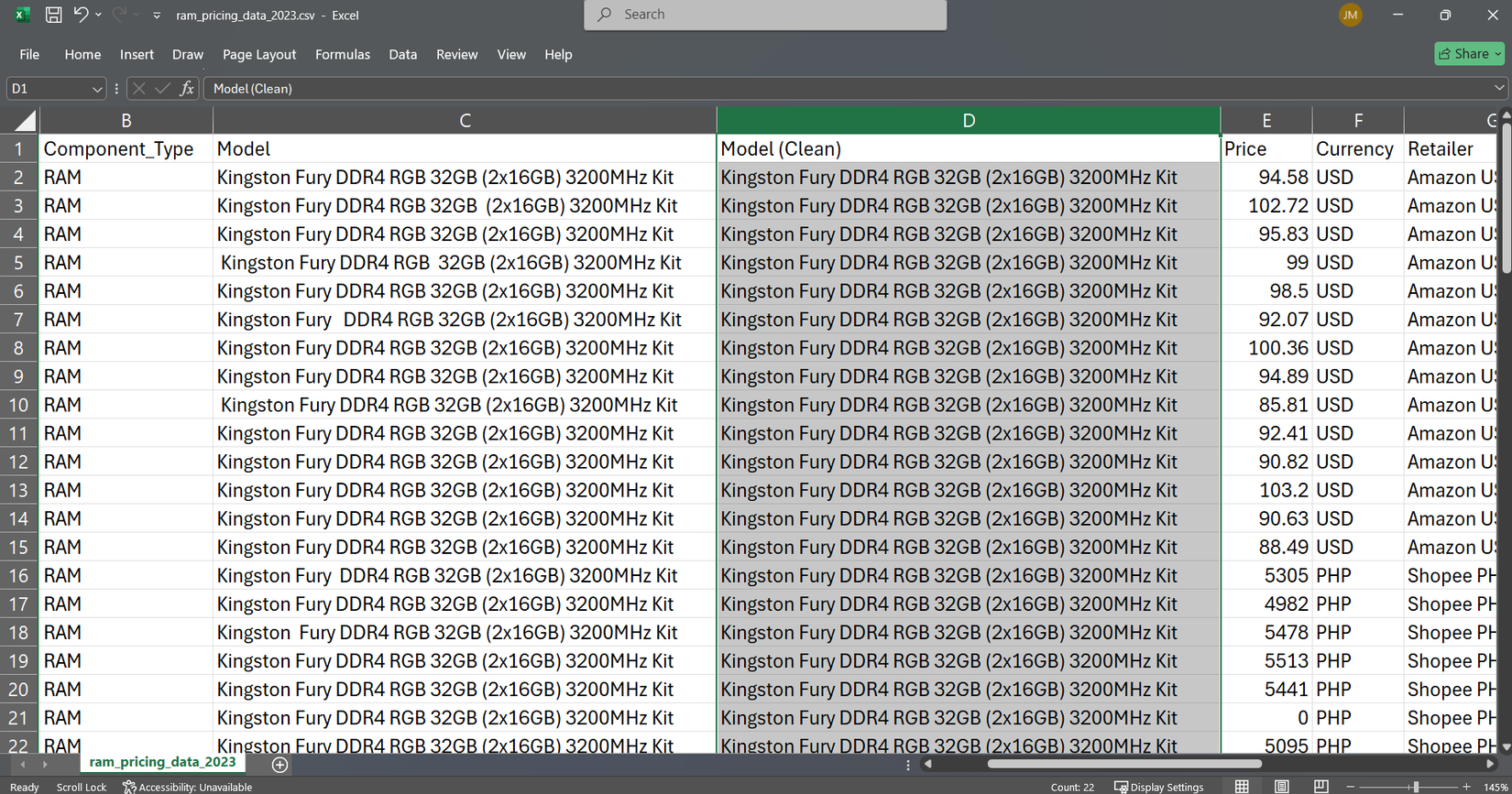Click the formula bar Enter checkmark icon
The height and width of the screenshot is (794, 1512).
163,89
